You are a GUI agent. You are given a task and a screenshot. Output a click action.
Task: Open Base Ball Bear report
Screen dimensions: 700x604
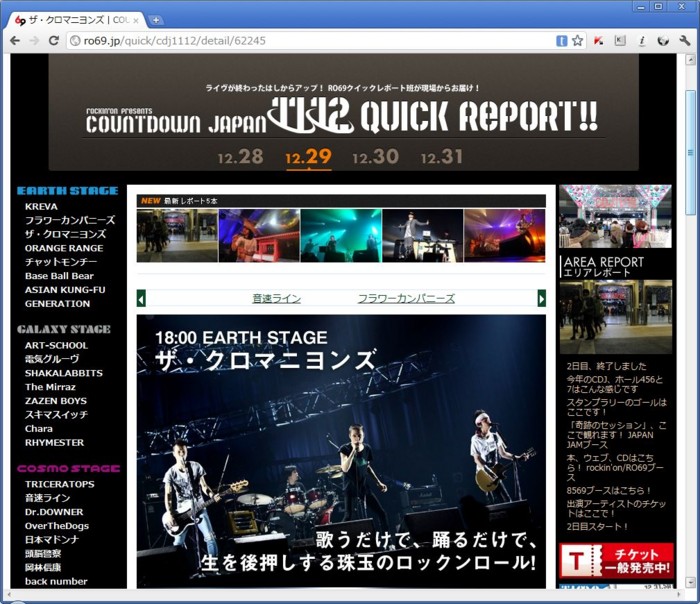(59, 276)
